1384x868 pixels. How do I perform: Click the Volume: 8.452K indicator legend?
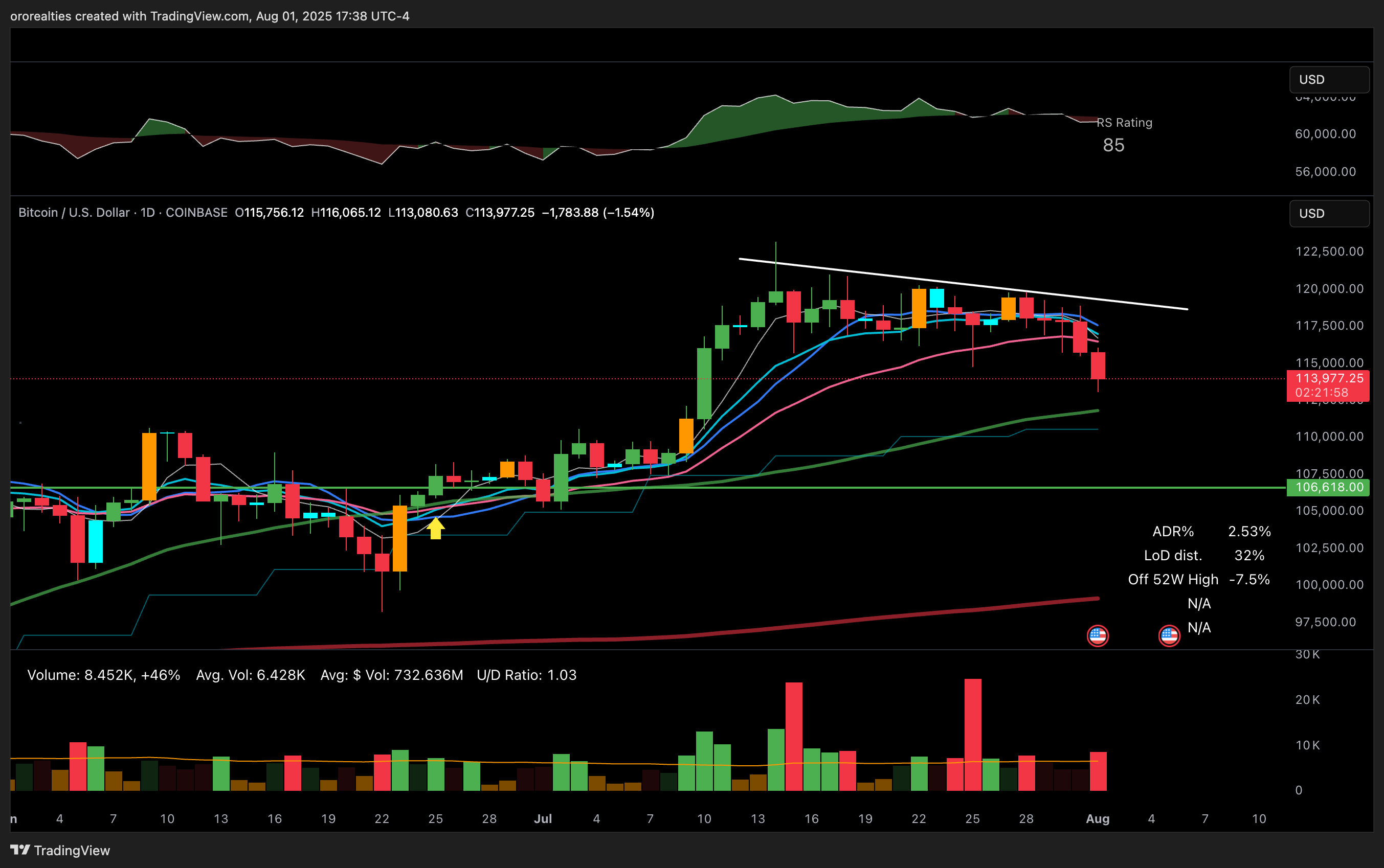click(103, 675)
